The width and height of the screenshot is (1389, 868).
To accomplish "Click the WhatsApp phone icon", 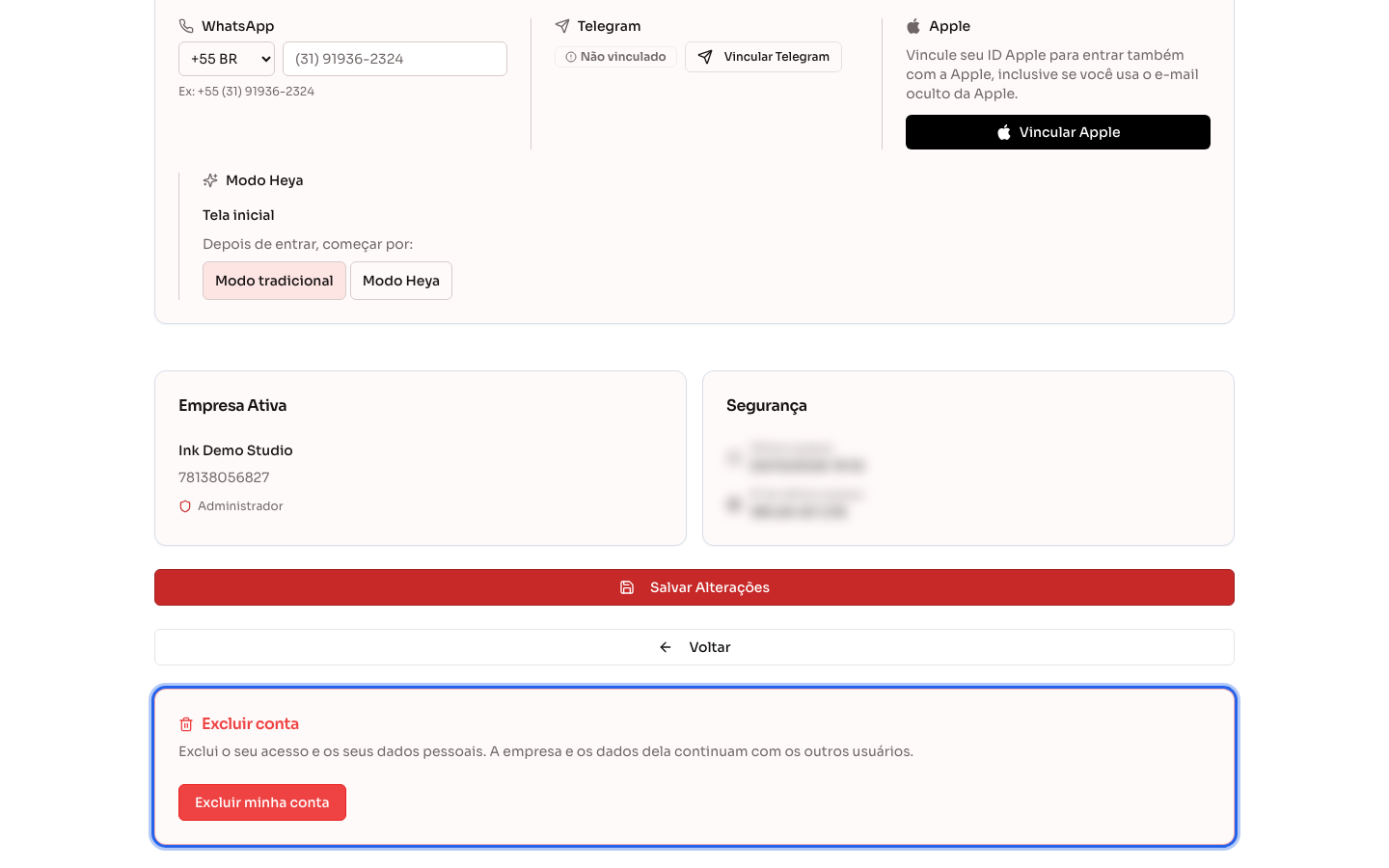I will click(x=186, y=26).
